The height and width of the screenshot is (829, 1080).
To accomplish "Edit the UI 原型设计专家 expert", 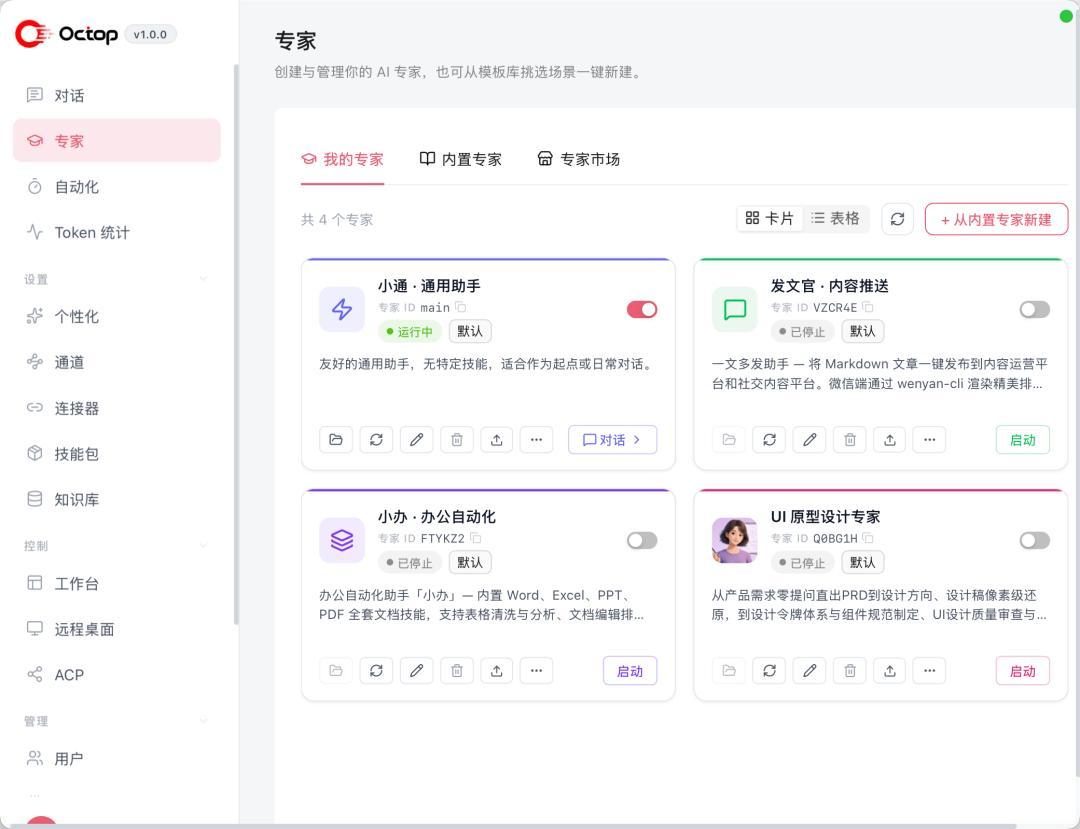I will [809, 671].
